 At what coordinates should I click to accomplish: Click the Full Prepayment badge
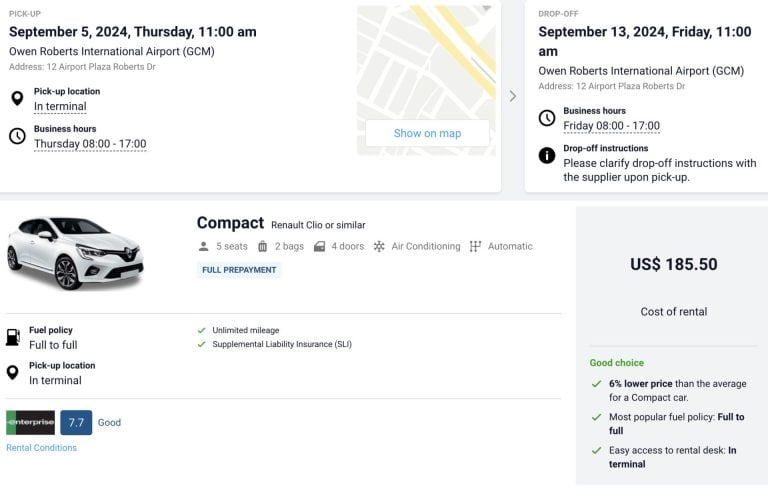coord(239,270)
